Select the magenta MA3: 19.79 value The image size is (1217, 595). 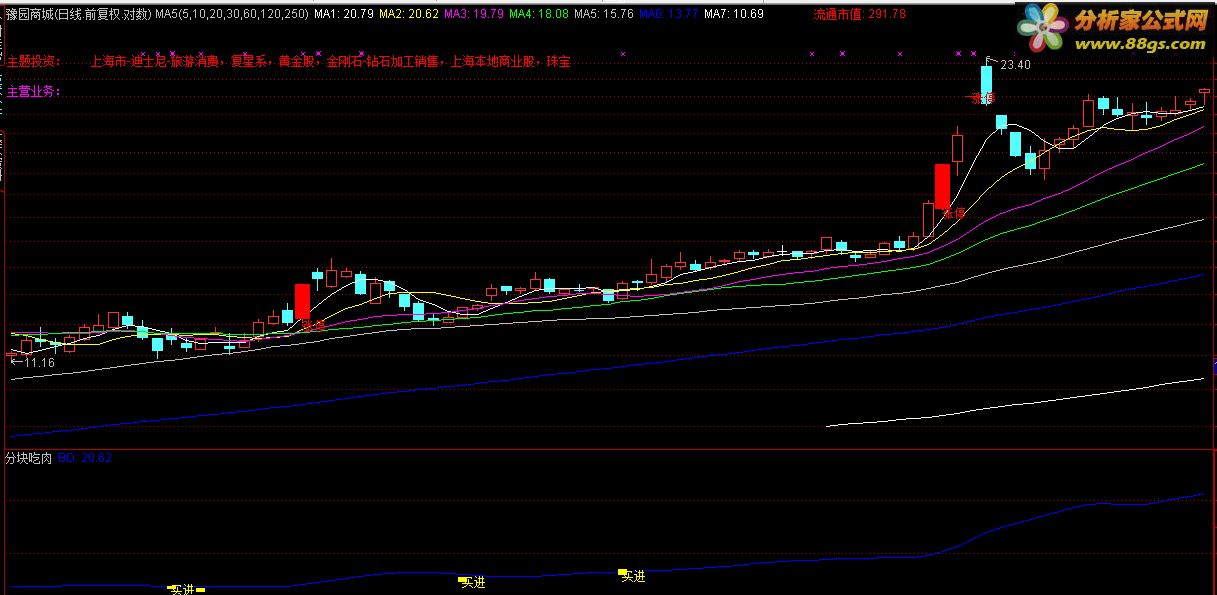(475, 14)
